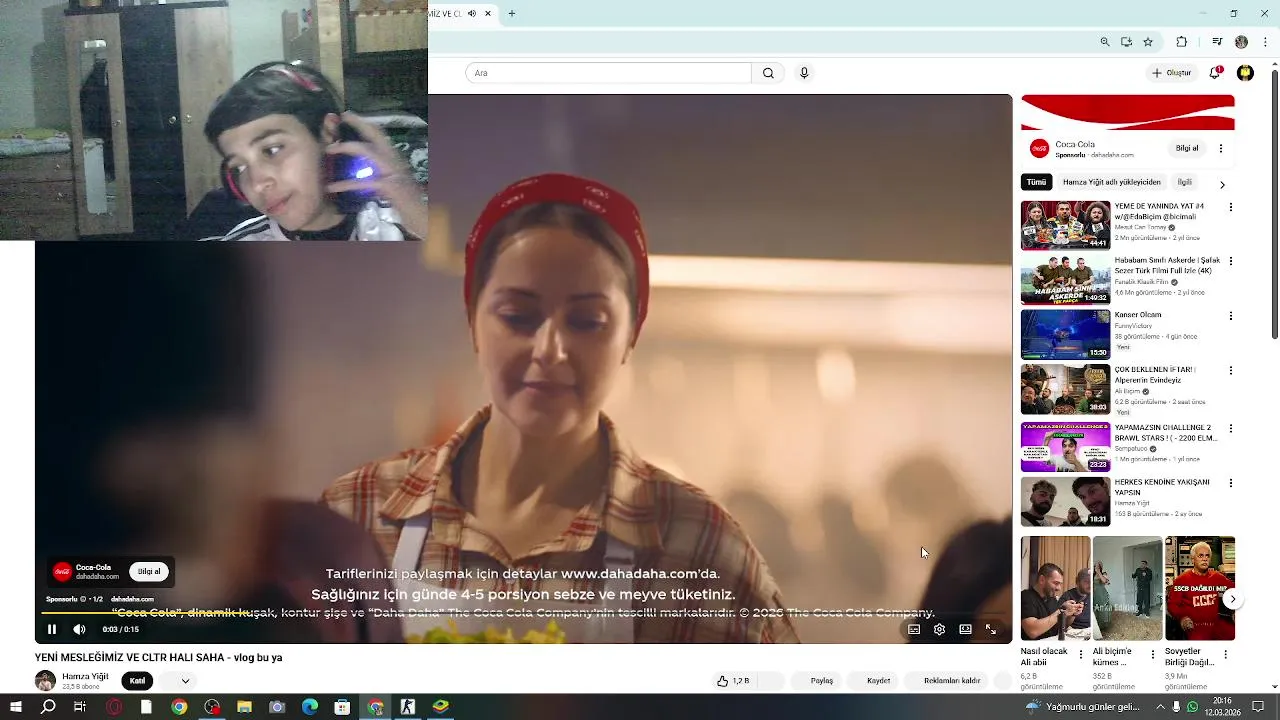
Task: Open Microsoft Edge from taskbar
Action: (310, 707)
